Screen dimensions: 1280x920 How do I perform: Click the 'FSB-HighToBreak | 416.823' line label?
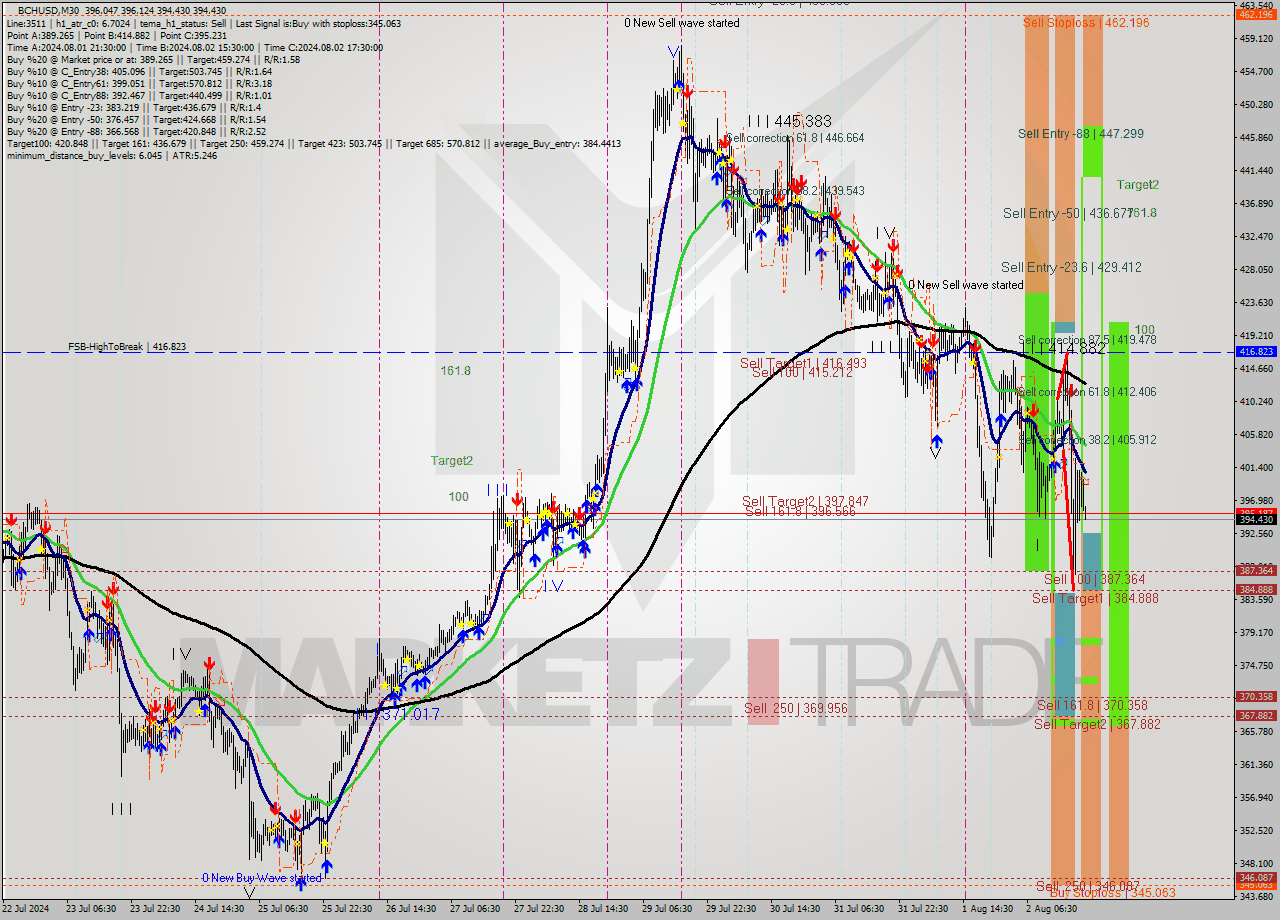coord(127,346)
